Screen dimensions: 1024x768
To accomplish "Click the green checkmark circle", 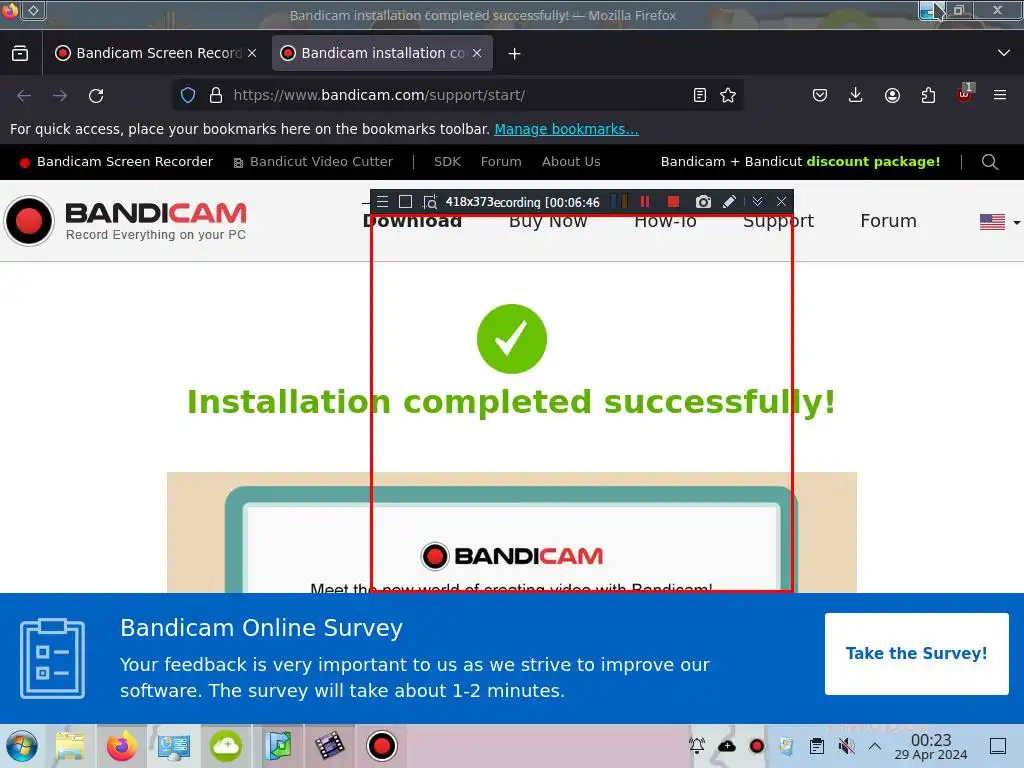I will click(x=511, y=339).
